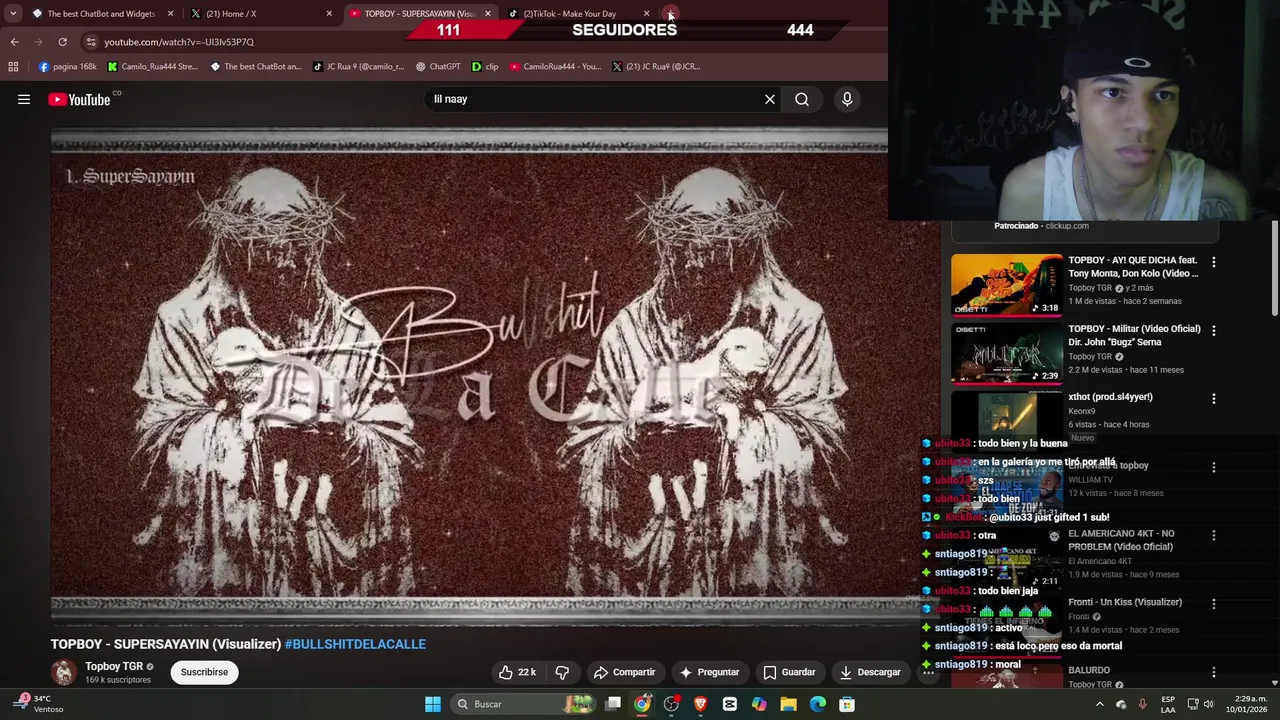1280x720 pixels.
Task: Open more actions ellipsis under video
Action: coord(928,672)
